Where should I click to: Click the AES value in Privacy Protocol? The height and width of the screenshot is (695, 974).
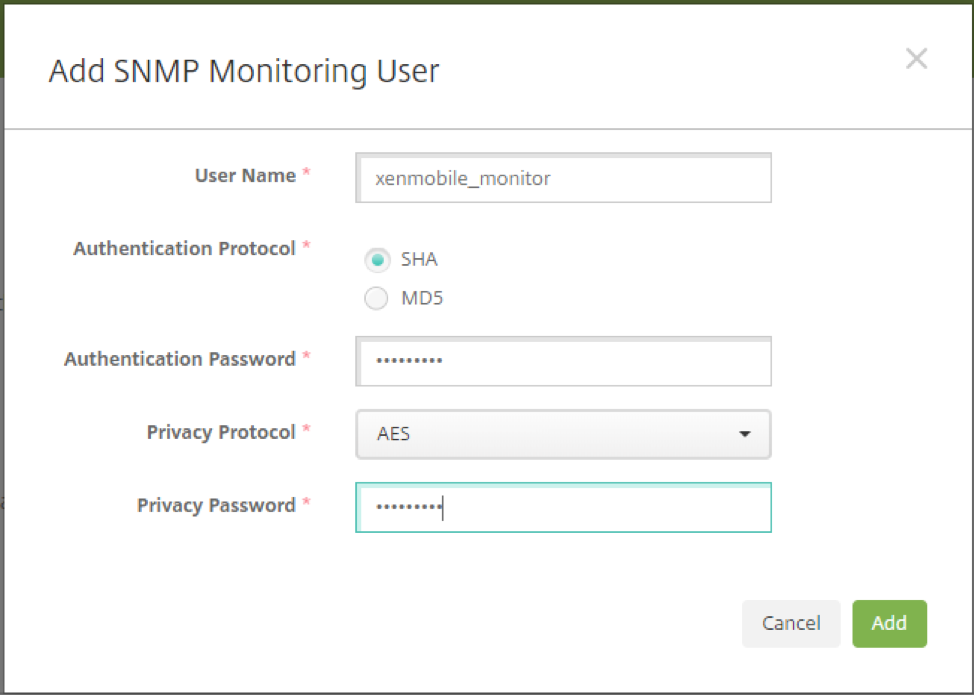point(394,435)
